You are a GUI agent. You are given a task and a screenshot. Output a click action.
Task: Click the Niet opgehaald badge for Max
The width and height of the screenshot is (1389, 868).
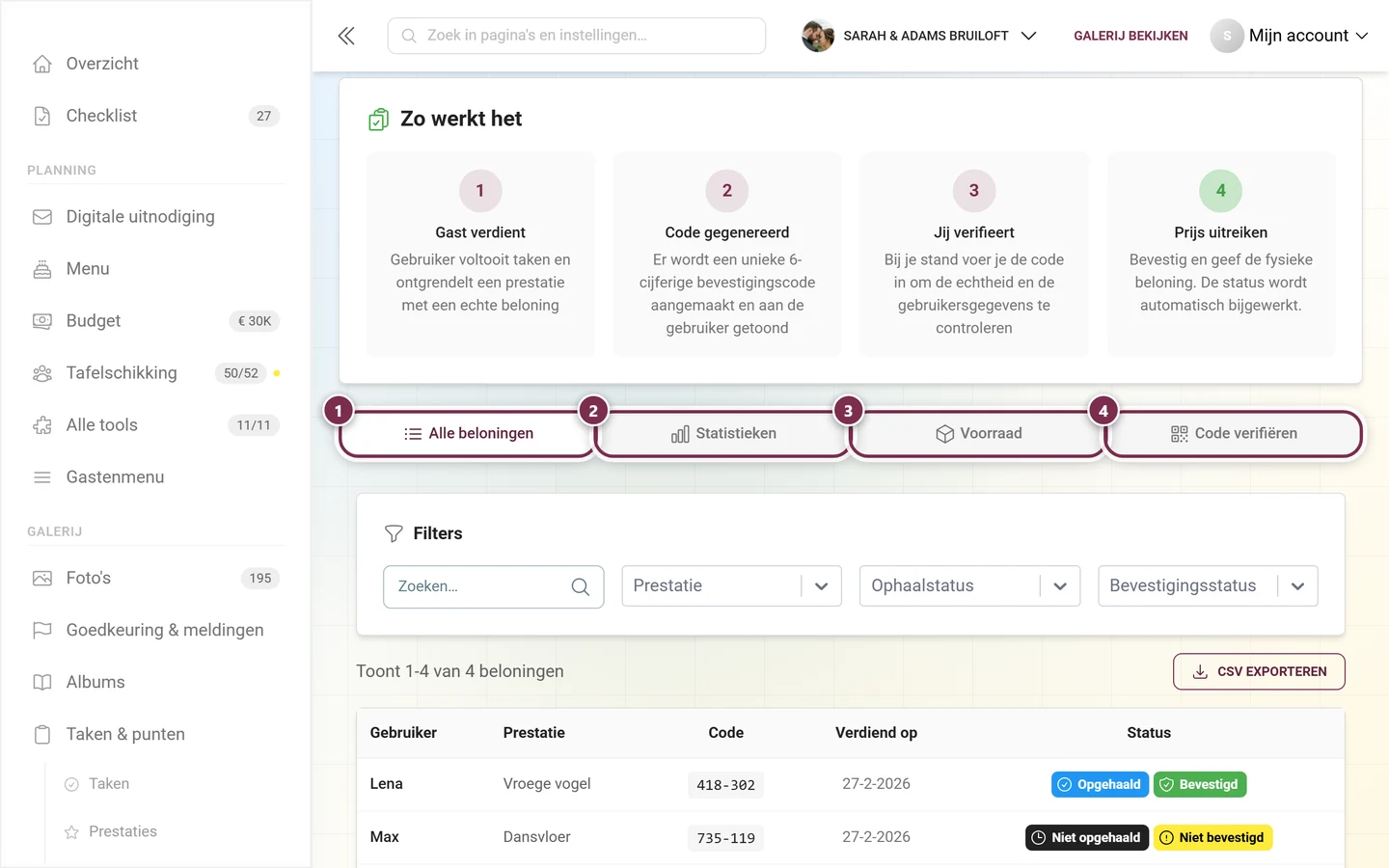1087,838
